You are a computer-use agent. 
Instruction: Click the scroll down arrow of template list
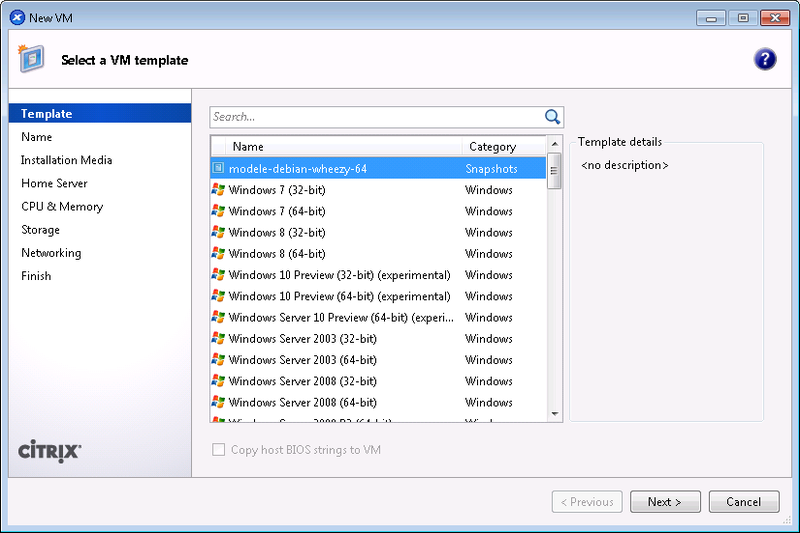555,414
